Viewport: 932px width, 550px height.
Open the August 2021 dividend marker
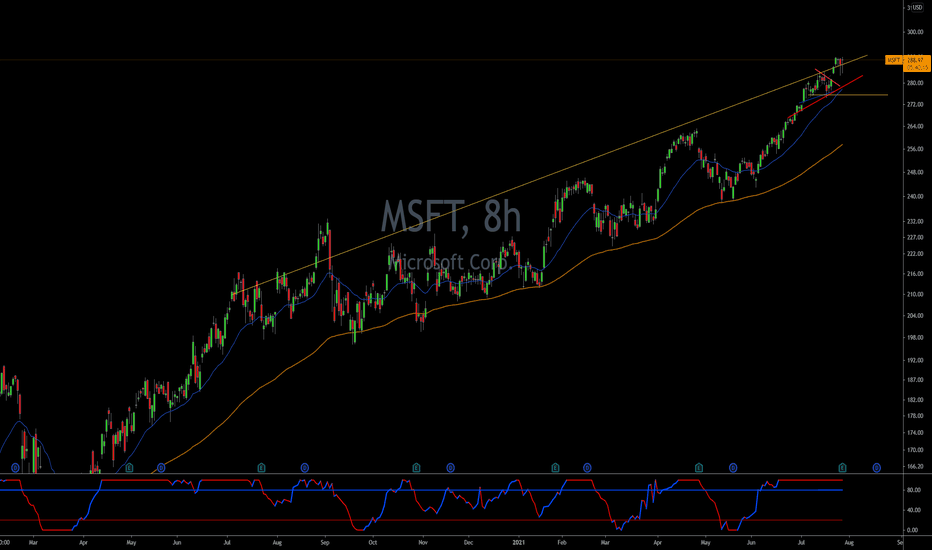(x=876, y=468)
